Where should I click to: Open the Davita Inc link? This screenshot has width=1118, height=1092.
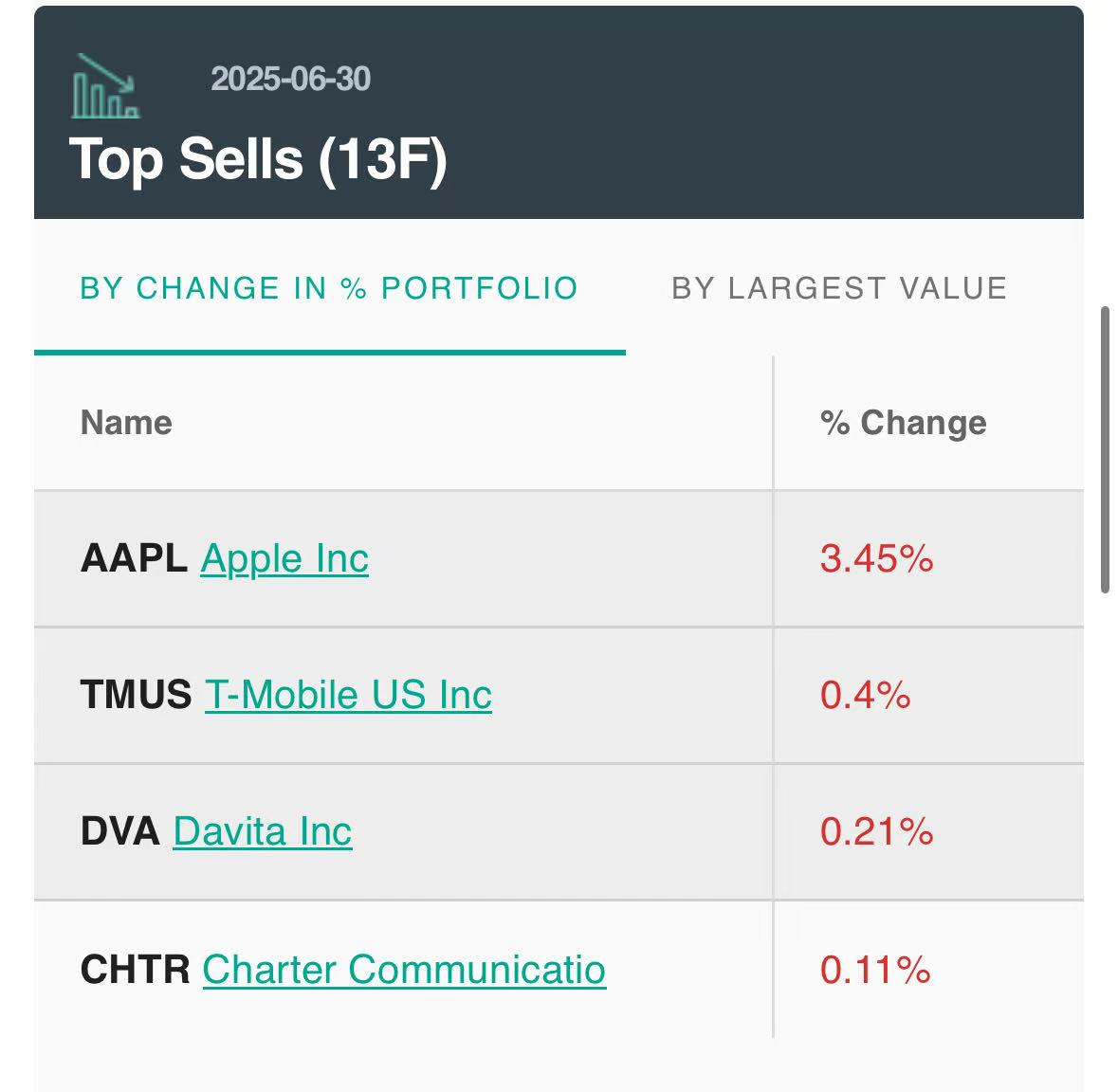(263, 831)
